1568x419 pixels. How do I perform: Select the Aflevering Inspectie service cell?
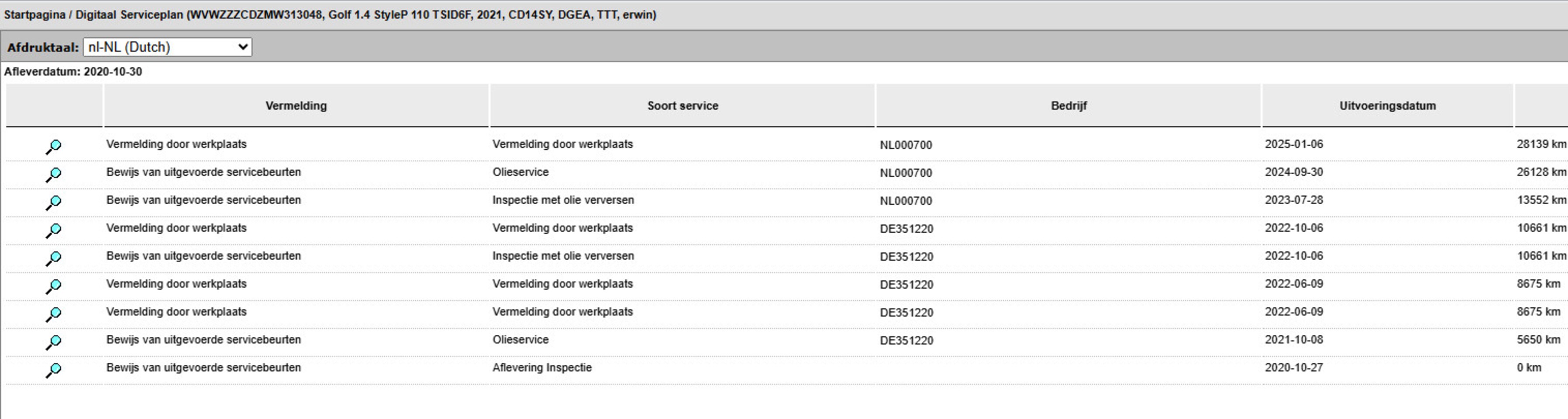542,367
